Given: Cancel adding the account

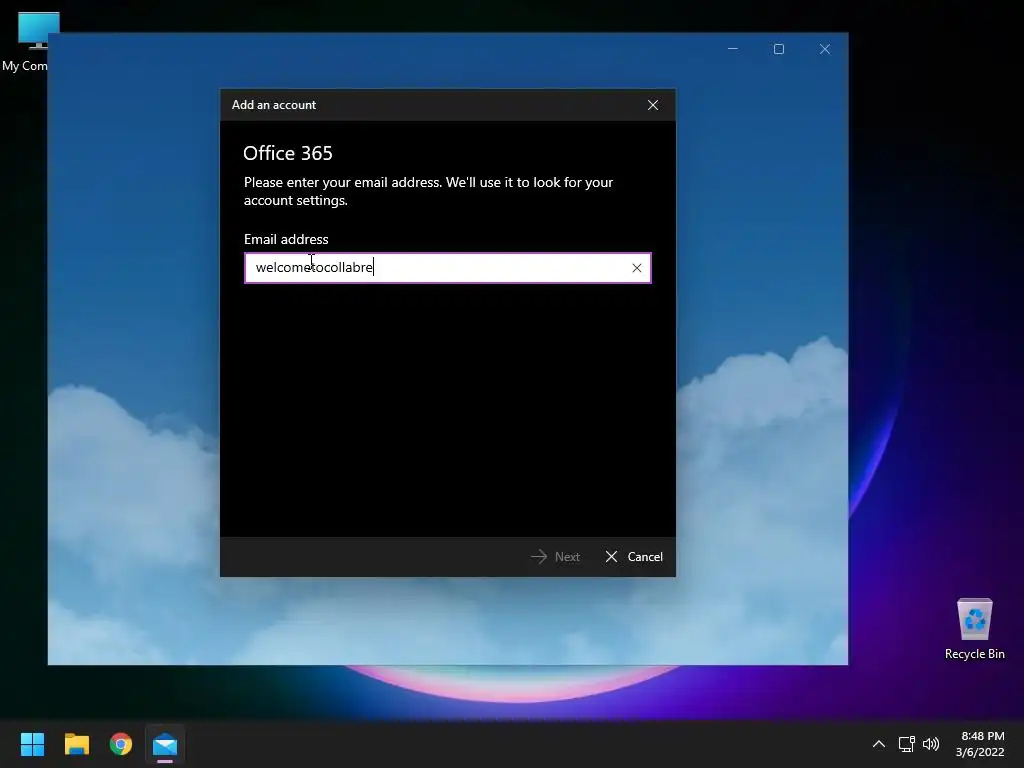Looking at the screenshot, I should [x=633, y=556].
